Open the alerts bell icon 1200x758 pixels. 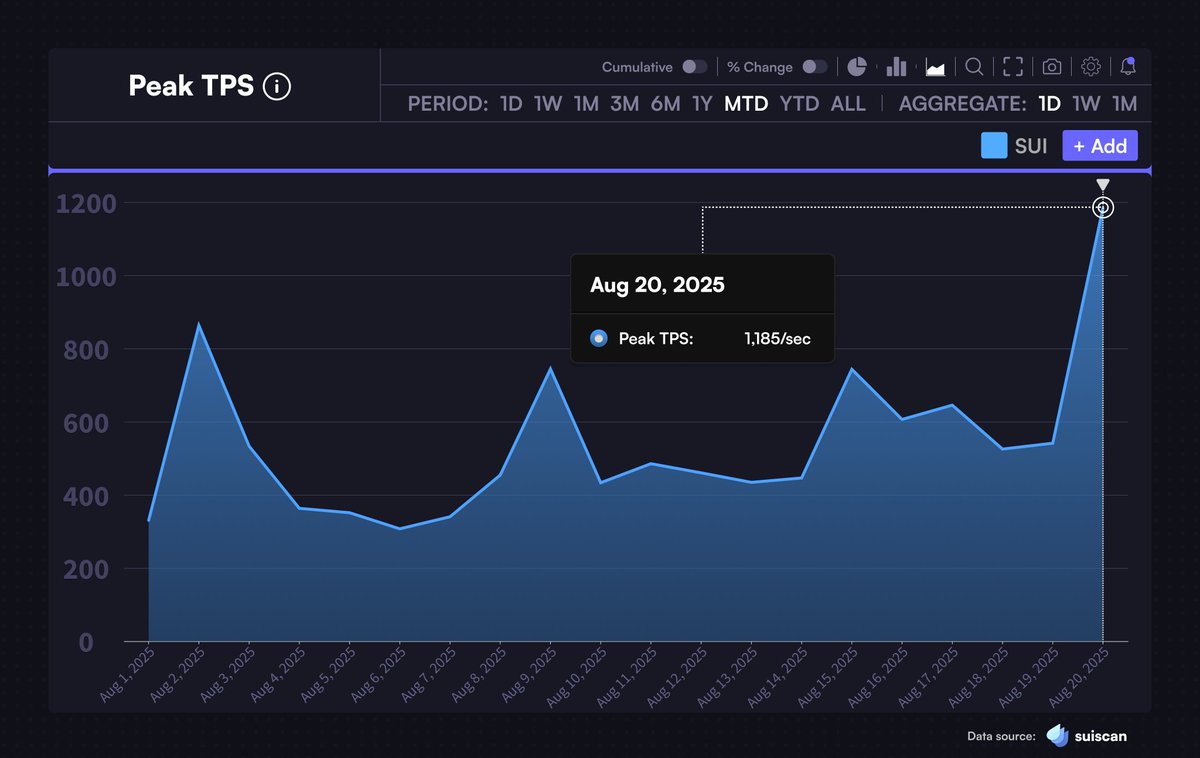point(1128,67)
